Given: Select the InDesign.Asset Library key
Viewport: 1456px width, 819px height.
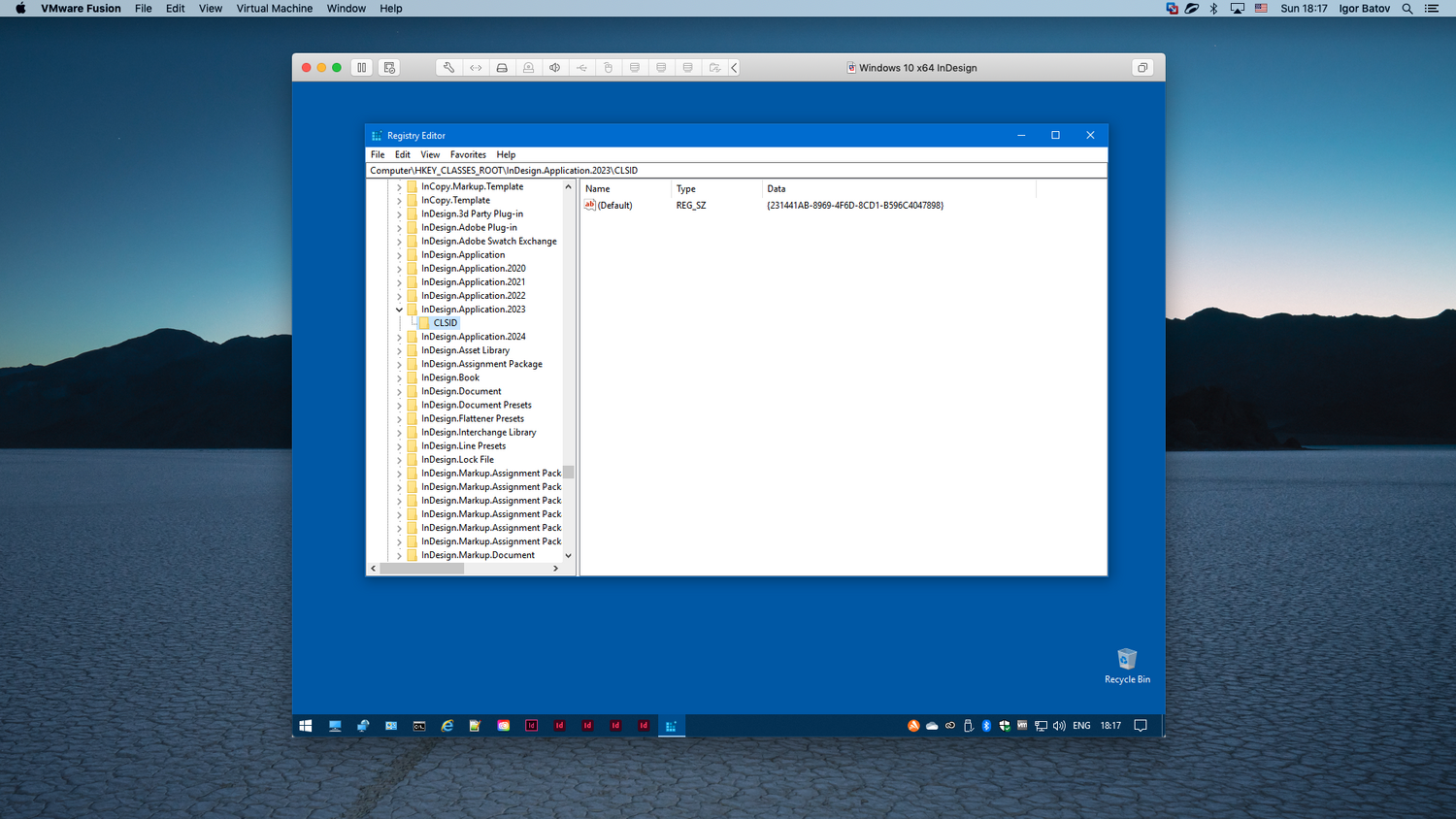Looking at the screenshot, I should pyautogui.click(x=465, y=350).
